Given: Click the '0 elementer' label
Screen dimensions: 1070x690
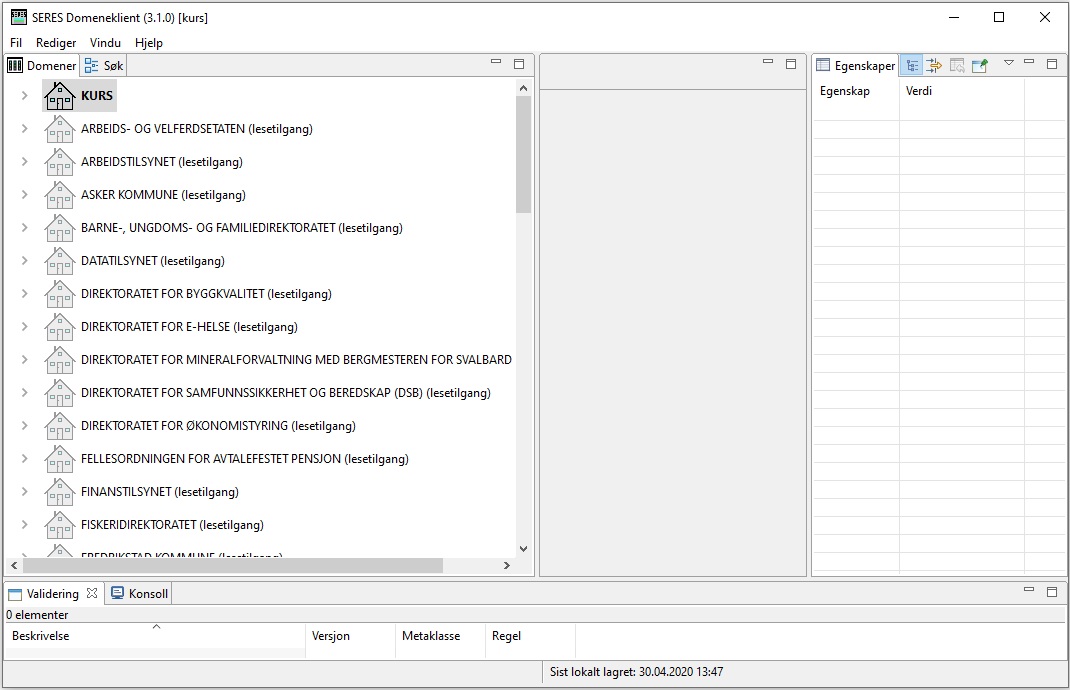Looking at the screenshot, I should pos(37,614).
